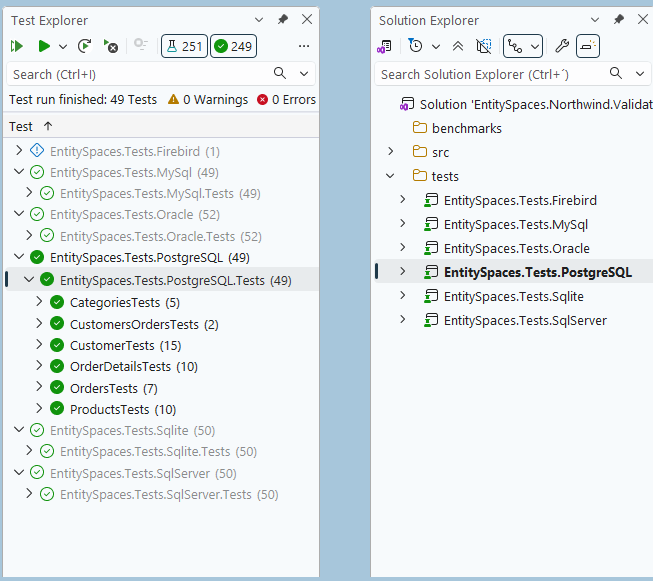The image size is (653, 581).
Task: Toggle the 251 total tests filter
Action: point(184,46)
